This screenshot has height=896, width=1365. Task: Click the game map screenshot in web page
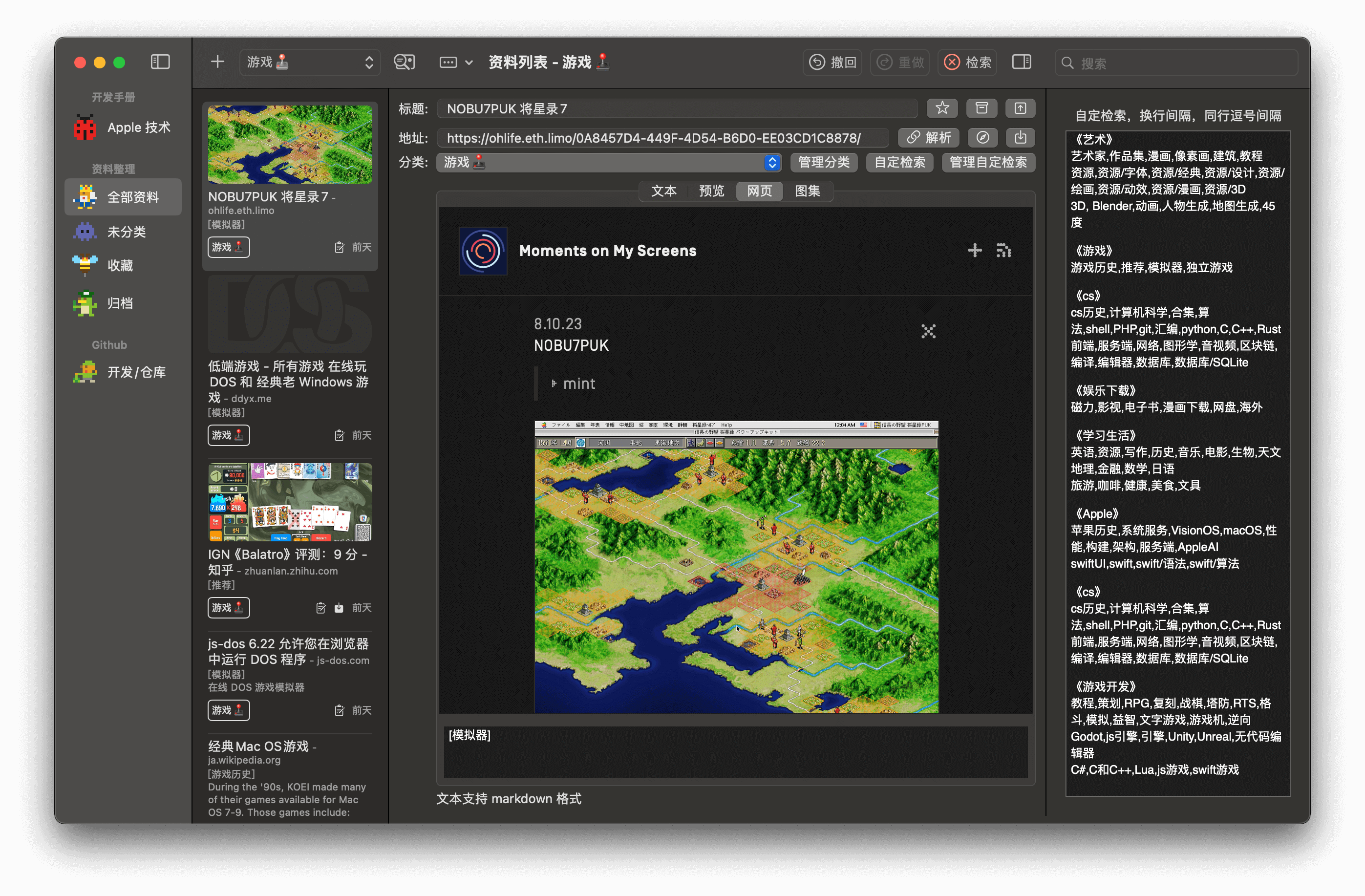click(x=736, y=567)
